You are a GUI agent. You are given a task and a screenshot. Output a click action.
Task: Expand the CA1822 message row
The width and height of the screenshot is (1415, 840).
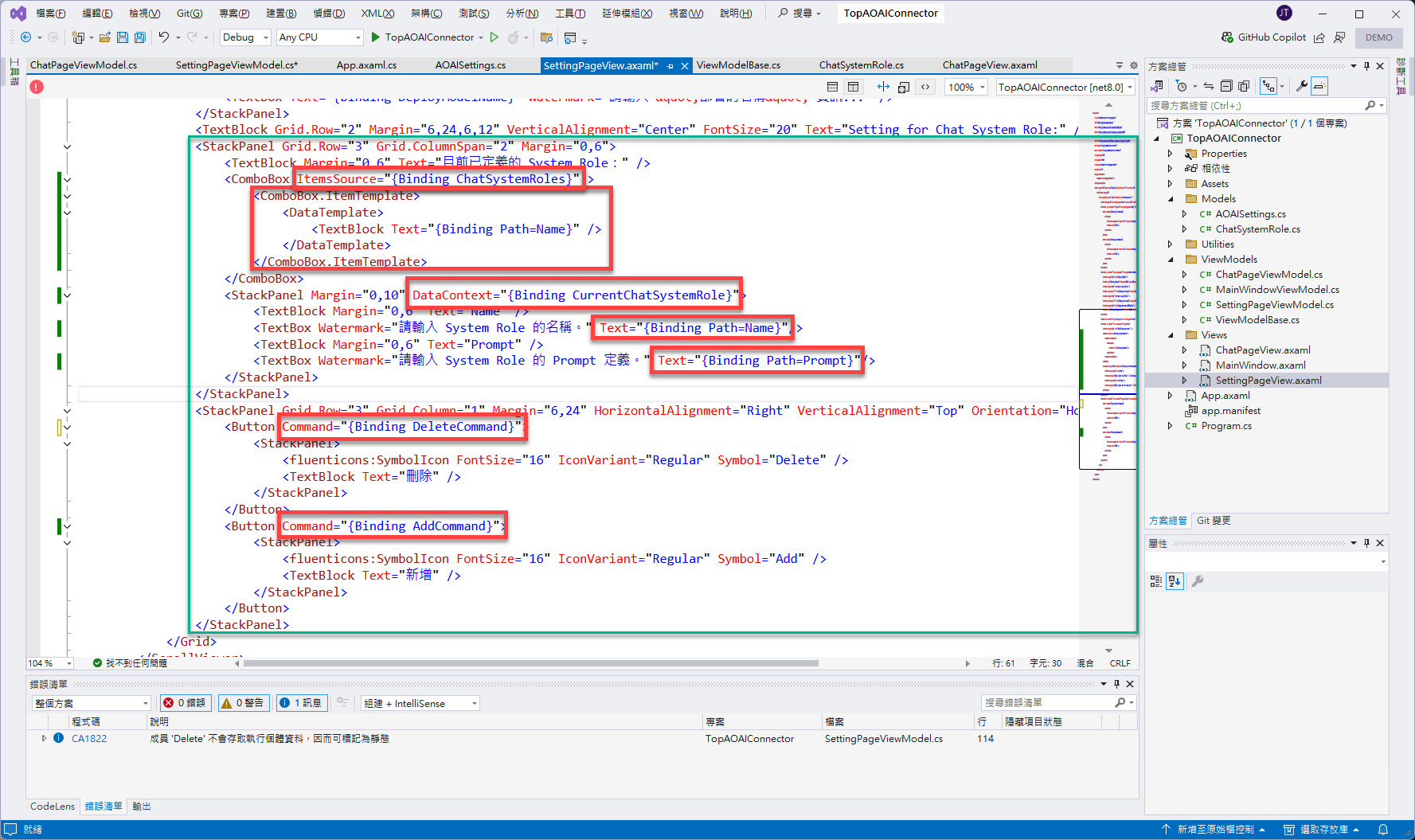pos(44,738)
